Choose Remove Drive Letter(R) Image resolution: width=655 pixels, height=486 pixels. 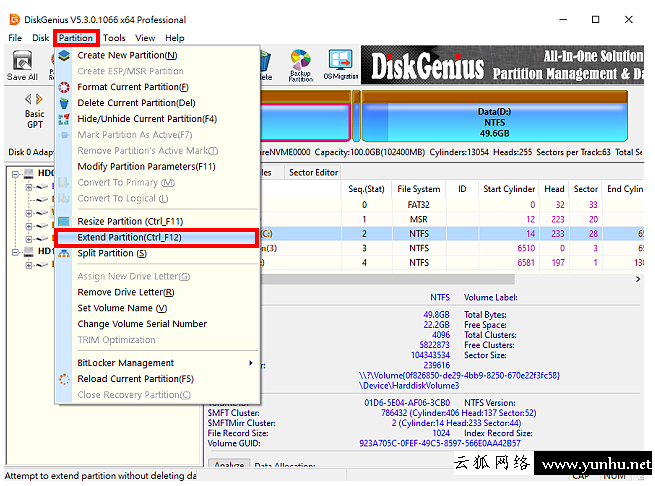[157, 292]
